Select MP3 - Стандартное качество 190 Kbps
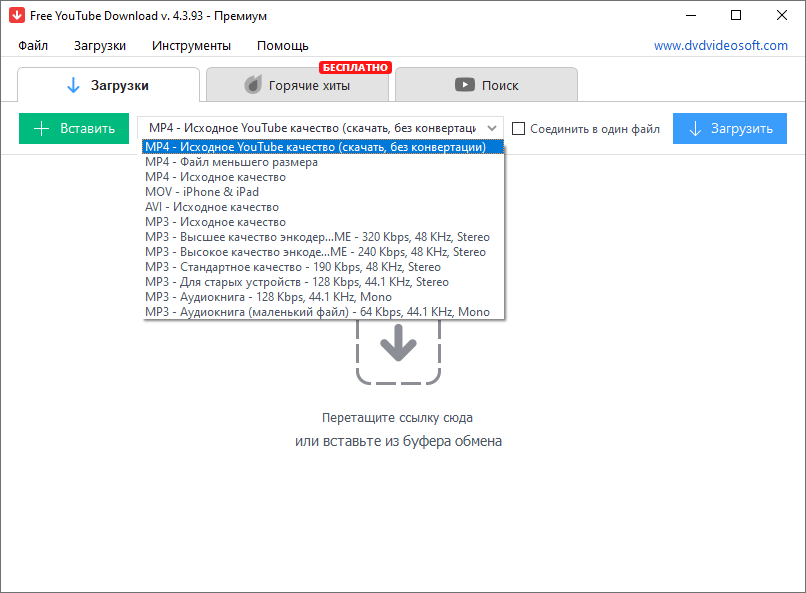 (292, 267)
